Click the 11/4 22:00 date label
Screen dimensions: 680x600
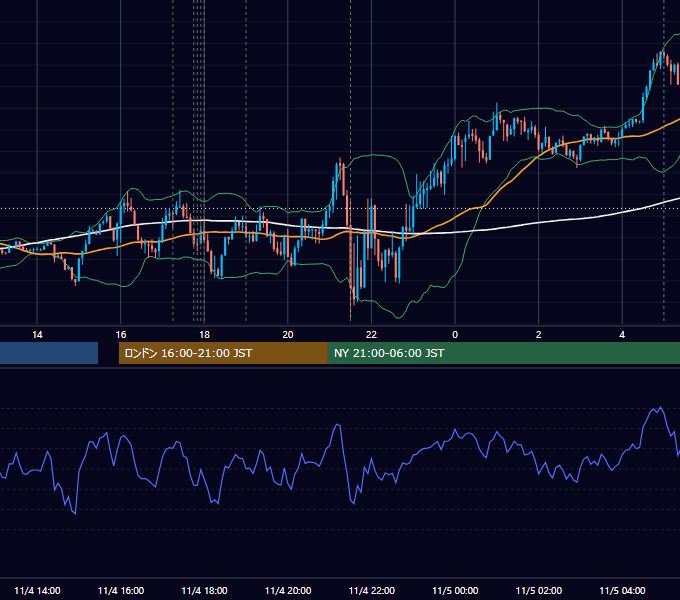point(372,590)
